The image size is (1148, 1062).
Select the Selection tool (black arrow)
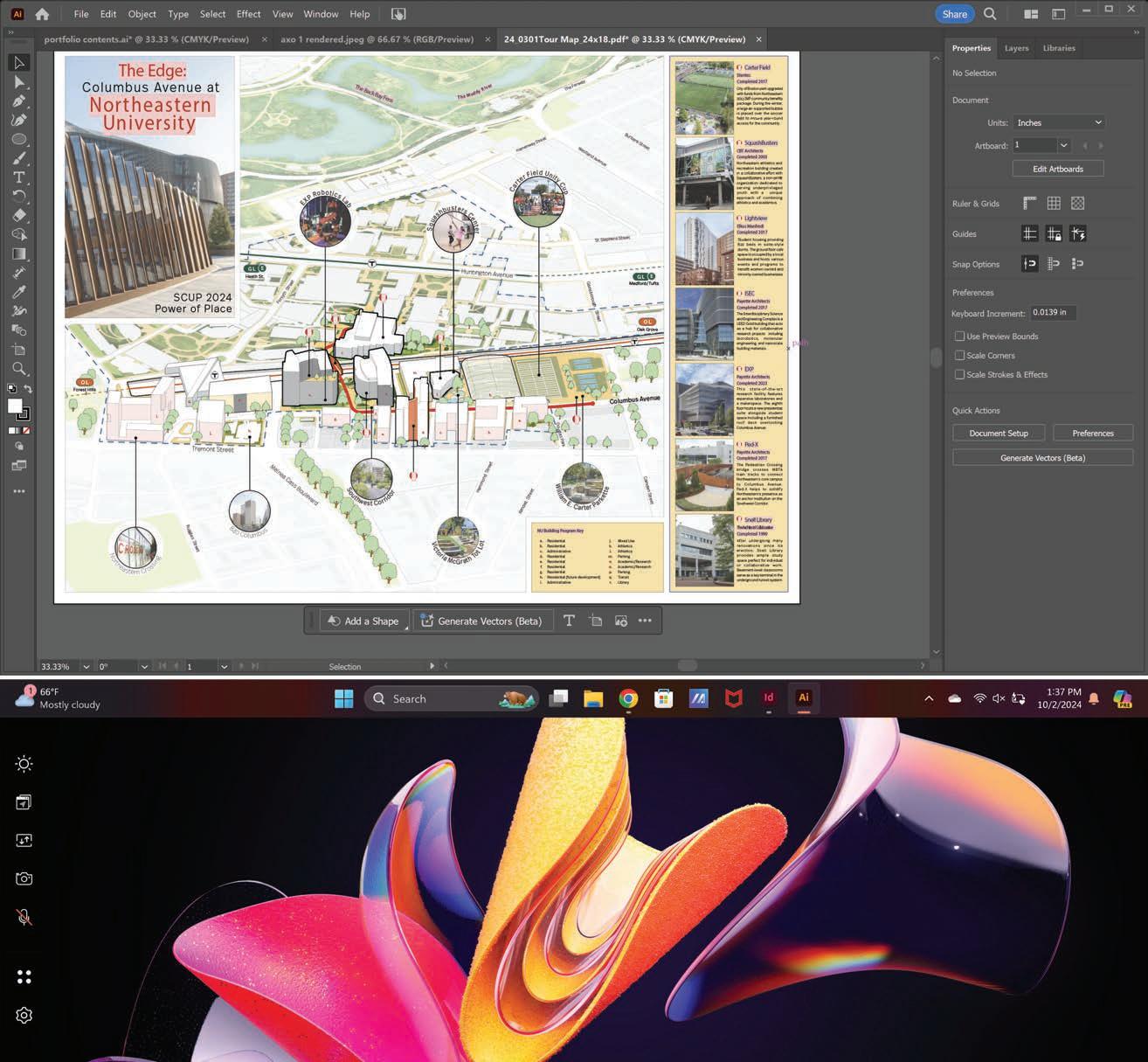[18, 63]
